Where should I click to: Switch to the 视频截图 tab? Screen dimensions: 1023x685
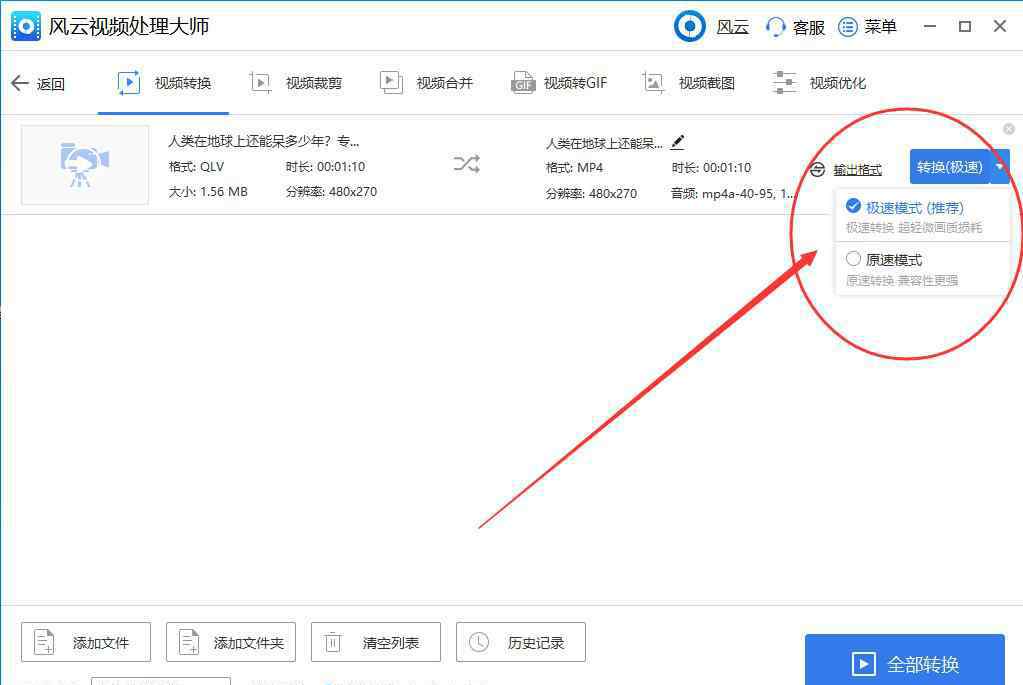click(x=688, y=84)
